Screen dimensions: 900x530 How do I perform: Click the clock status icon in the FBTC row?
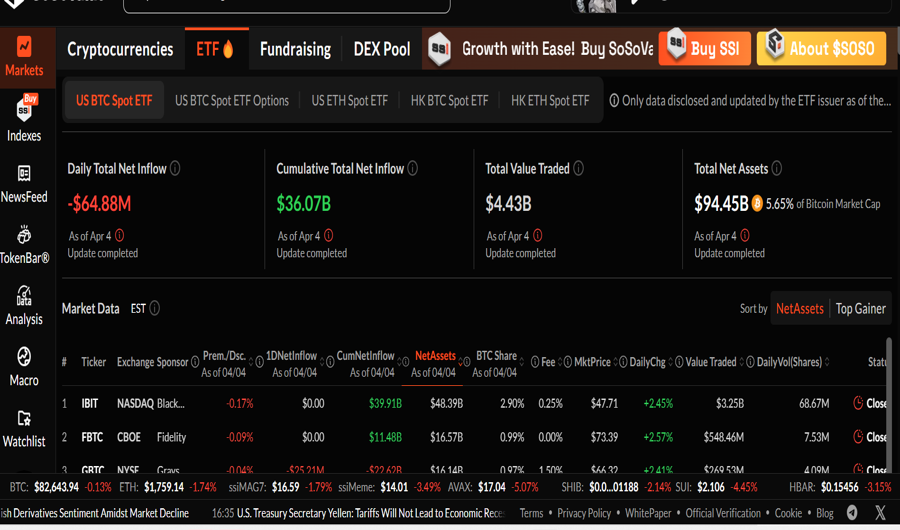(858, 437)
